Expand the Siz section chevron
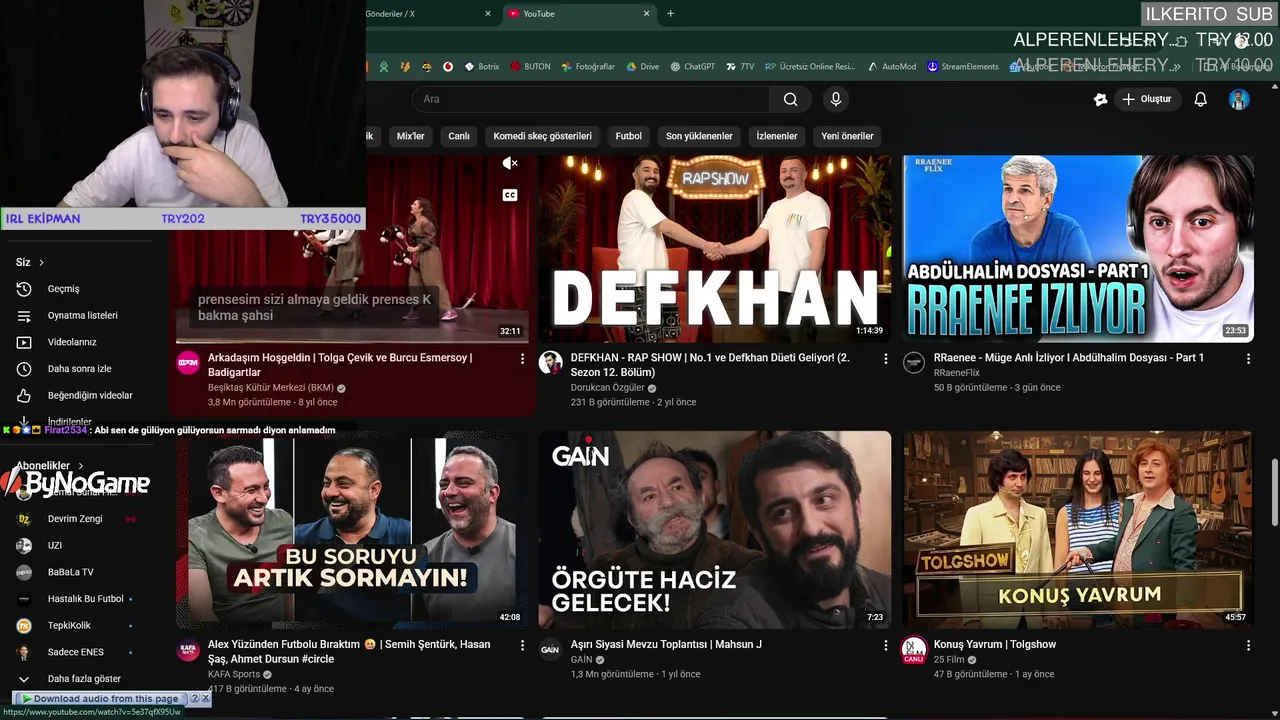 [41, 263]
